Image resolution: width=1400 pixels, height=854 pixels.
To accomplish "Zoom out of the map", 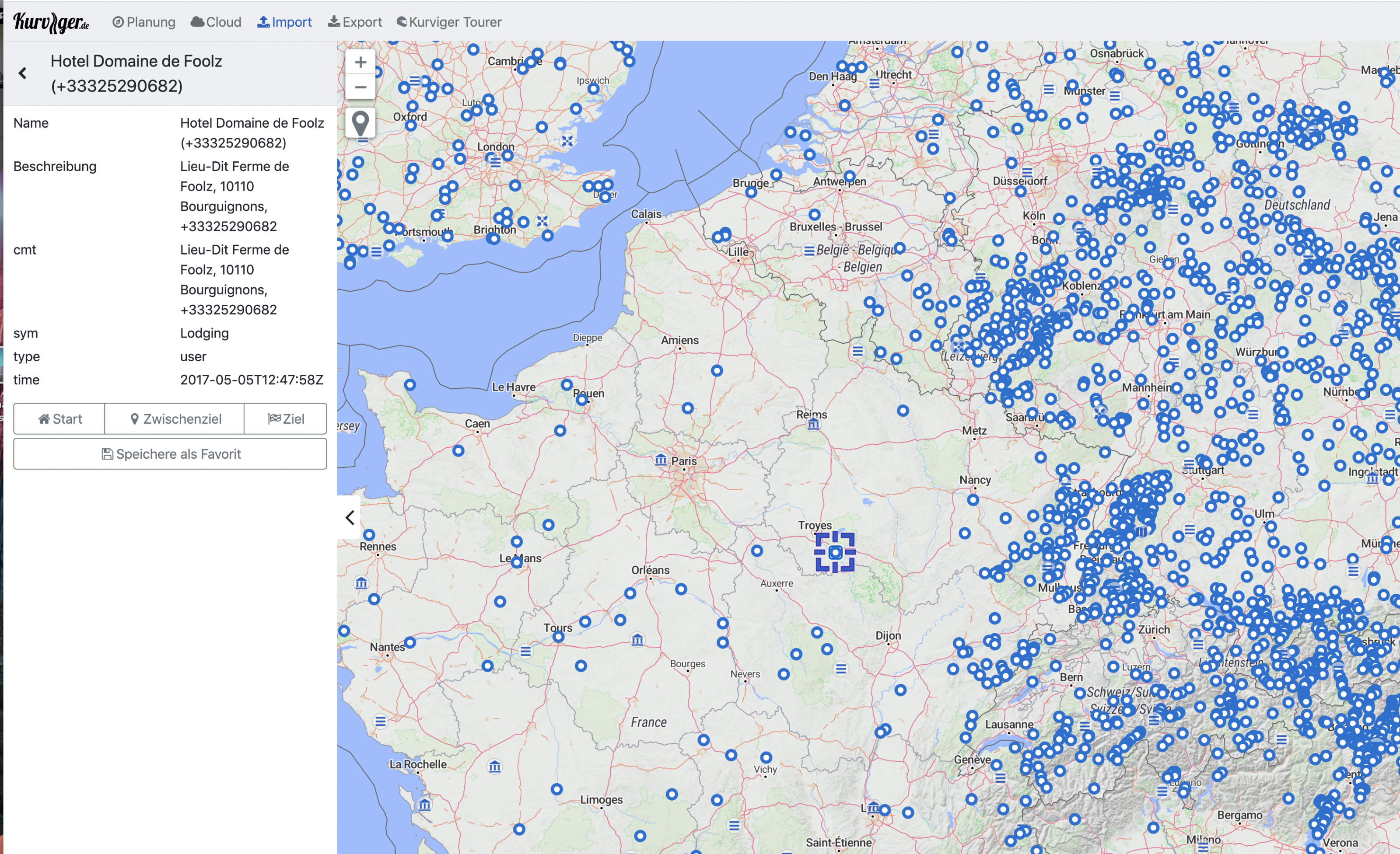I will 360,88.
